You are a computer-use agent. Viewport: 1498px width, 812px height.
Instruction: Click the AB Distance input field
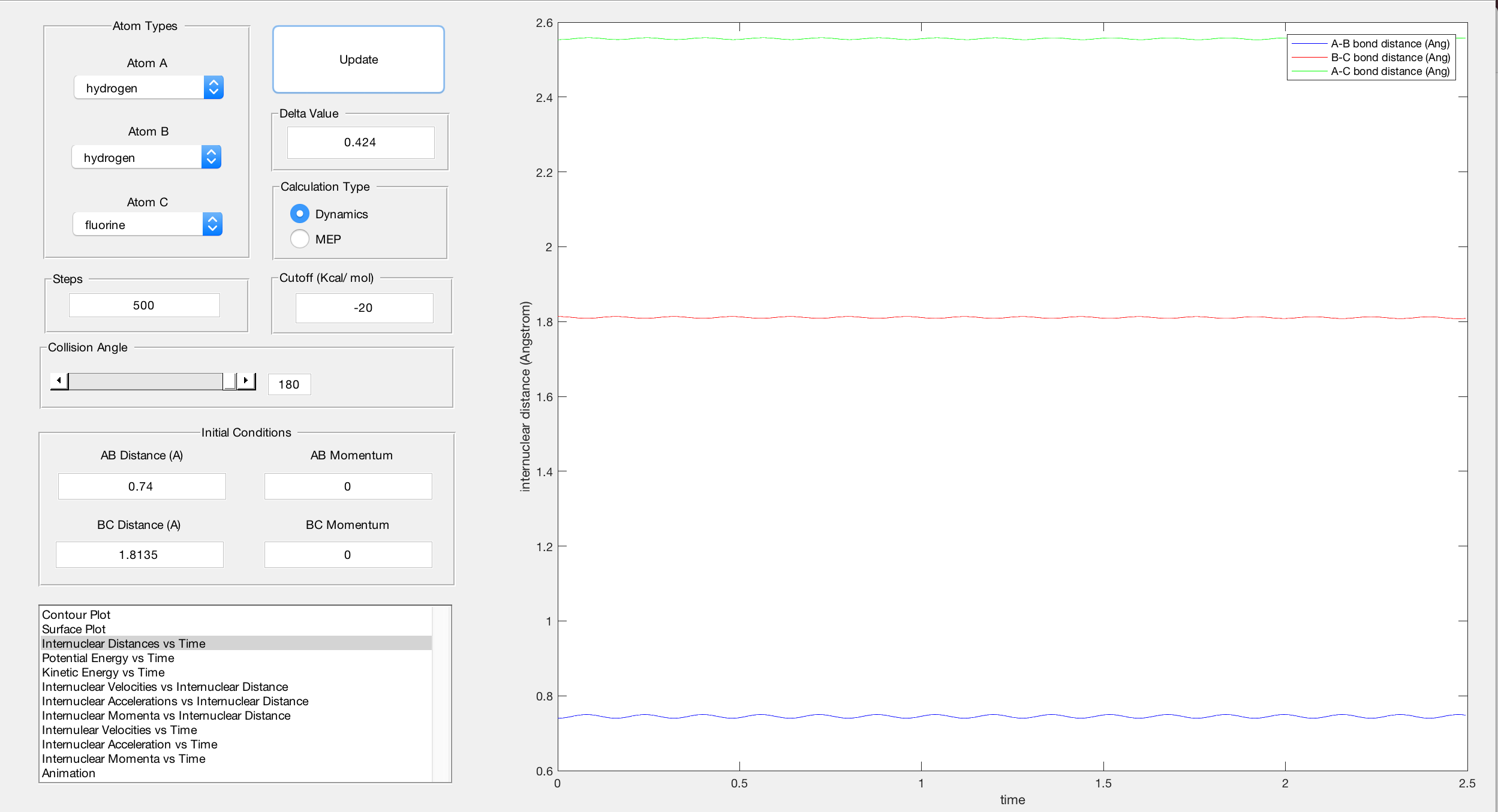142,486
